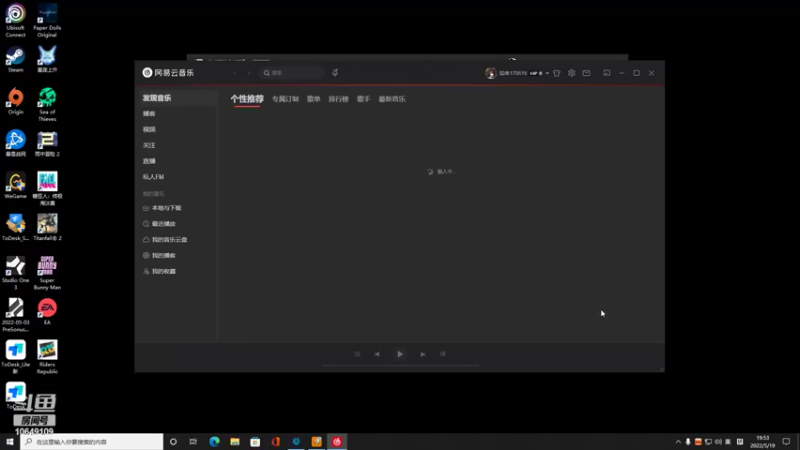Click the listen-to-identify microphone icon
The height and width of the screenshot is (450, 800).
tap(335, 73)
